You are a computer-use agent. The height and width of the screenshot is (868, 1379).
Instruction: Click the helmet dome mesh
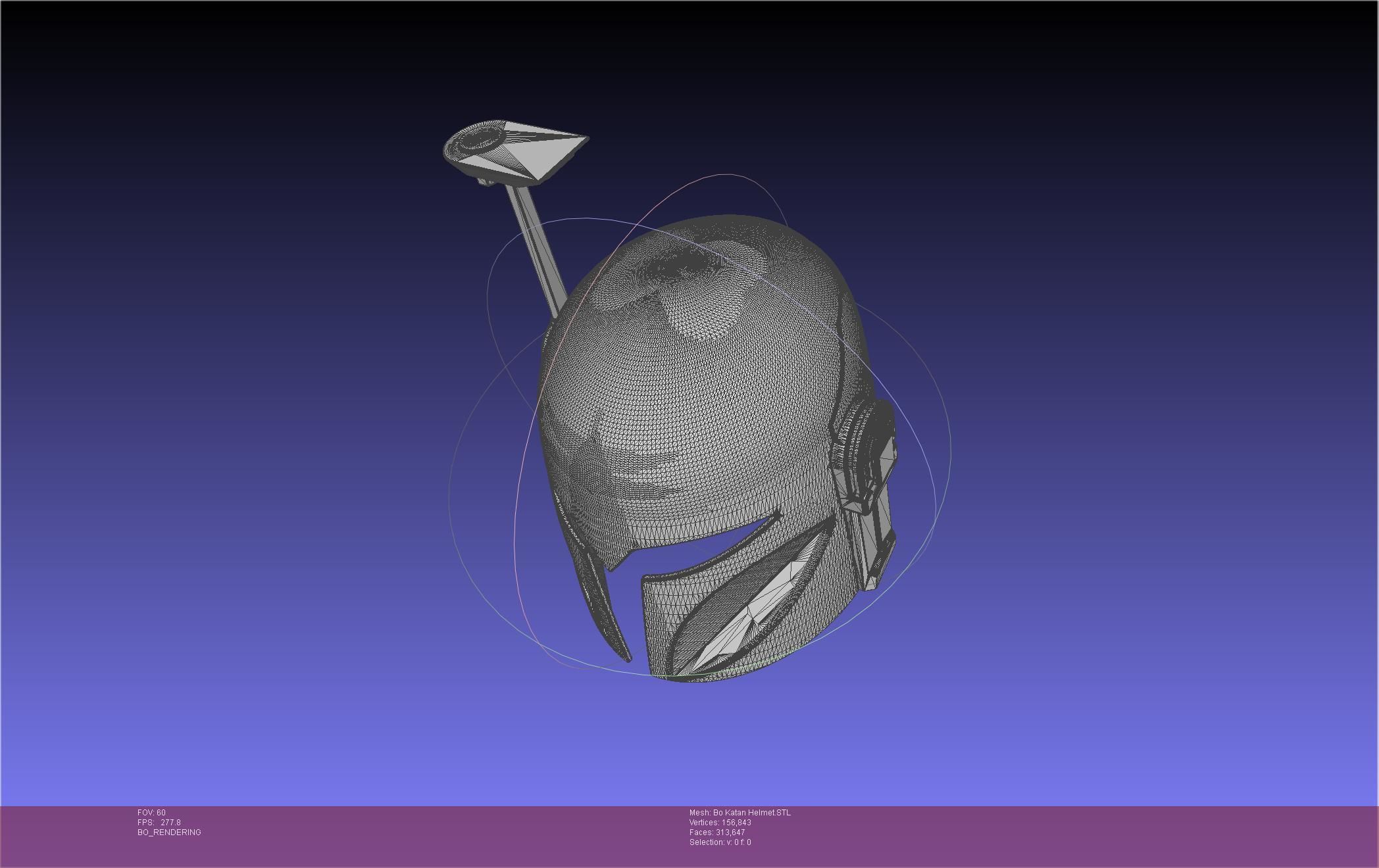(697, 388)
